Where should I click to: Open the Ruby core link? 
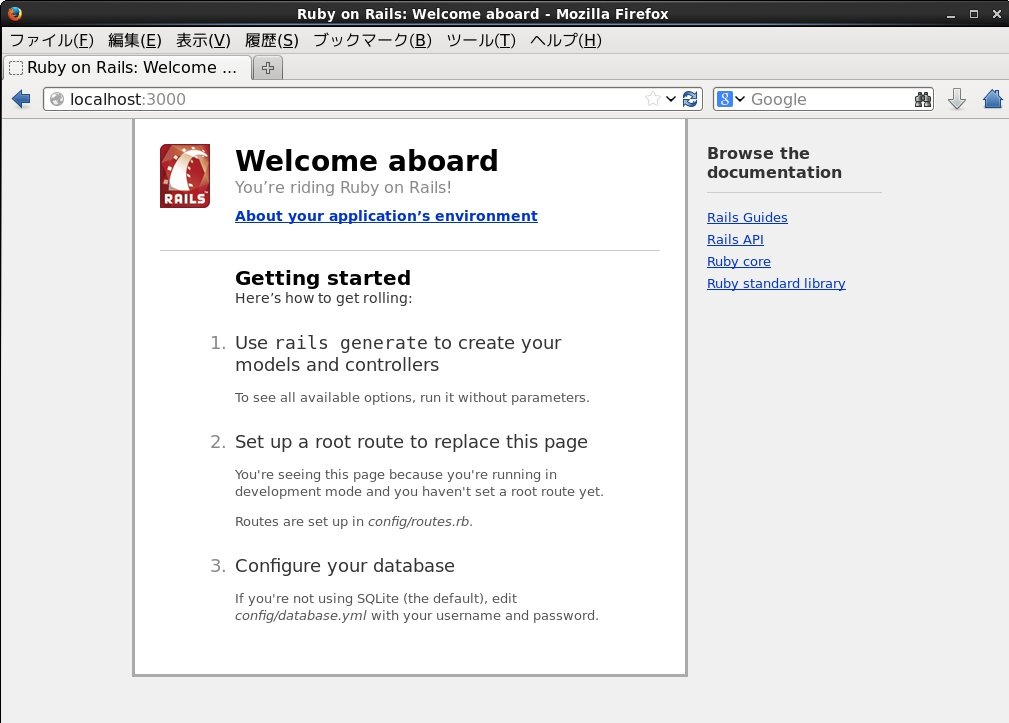739,262
